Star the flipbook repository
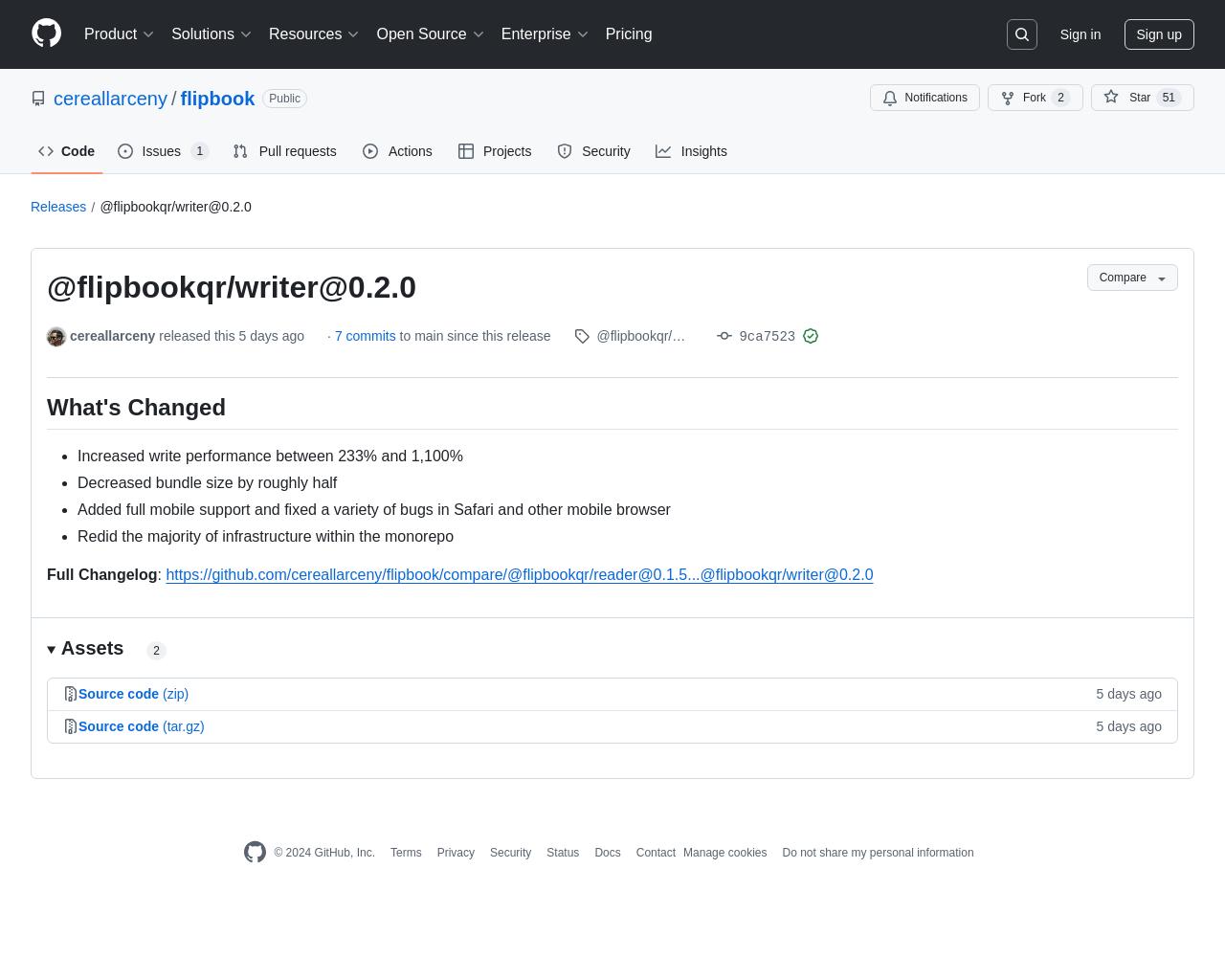The image size is (1225, 980). coord(1142,98)
